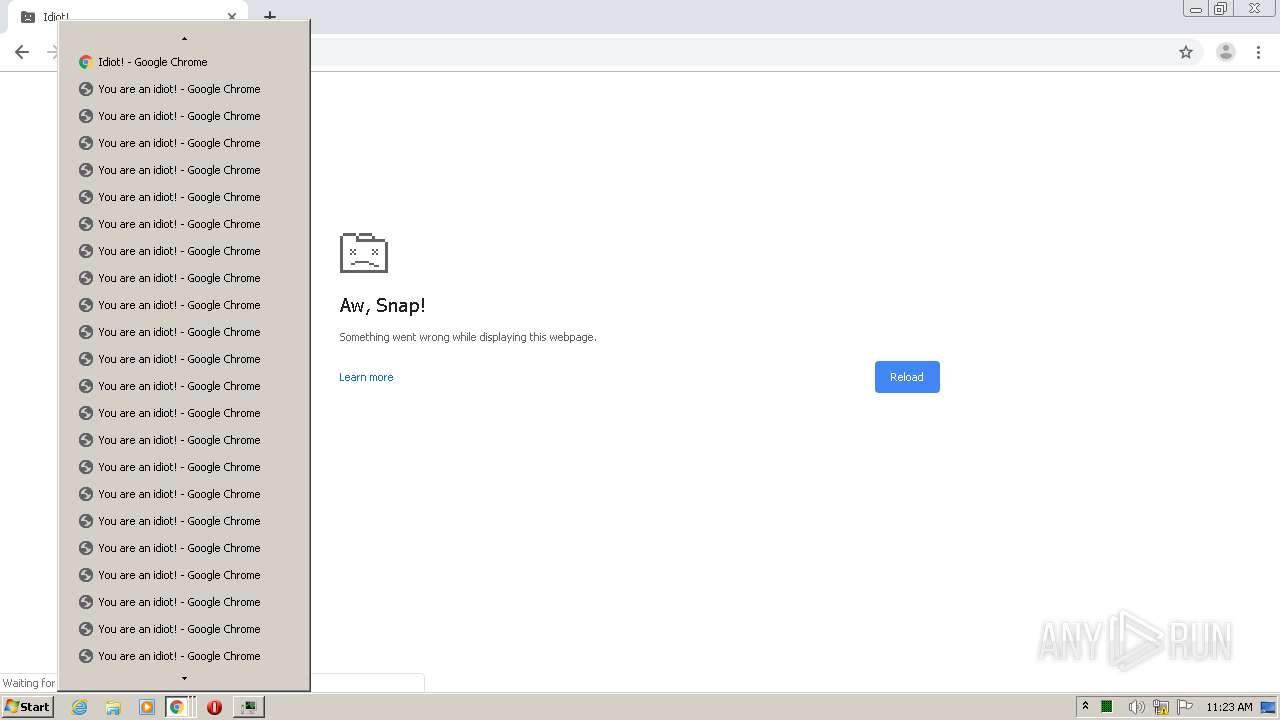This screenshot has width=1280, height=720.
Task: Open the network status icon with warning
Action: tap(1161, 707)
